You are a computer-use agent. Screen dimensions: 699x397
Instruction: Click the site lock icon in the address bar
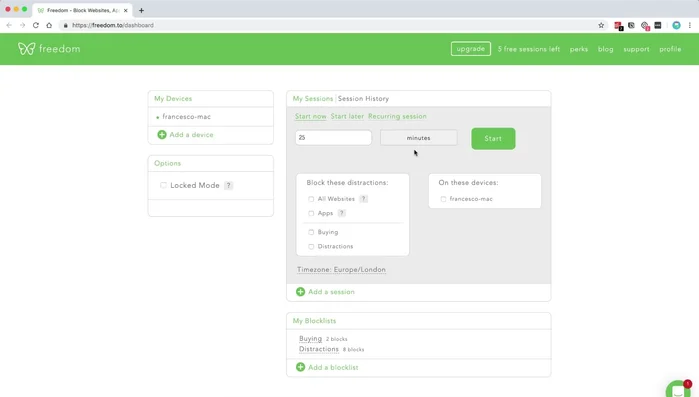(x=66, y=25)
